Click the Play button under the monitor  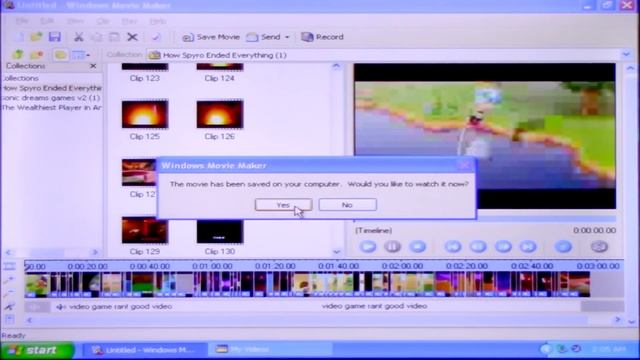point(368,247)
